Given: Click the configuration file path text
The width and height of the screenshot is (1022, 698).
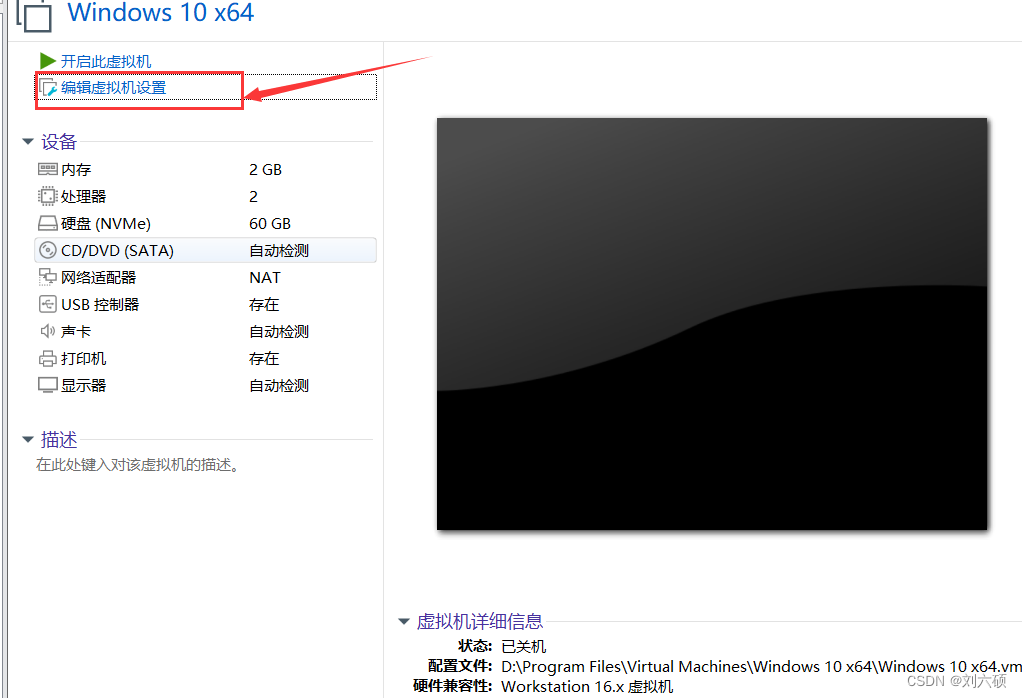Looking at the screenshot, I should [x=761, y=667].
